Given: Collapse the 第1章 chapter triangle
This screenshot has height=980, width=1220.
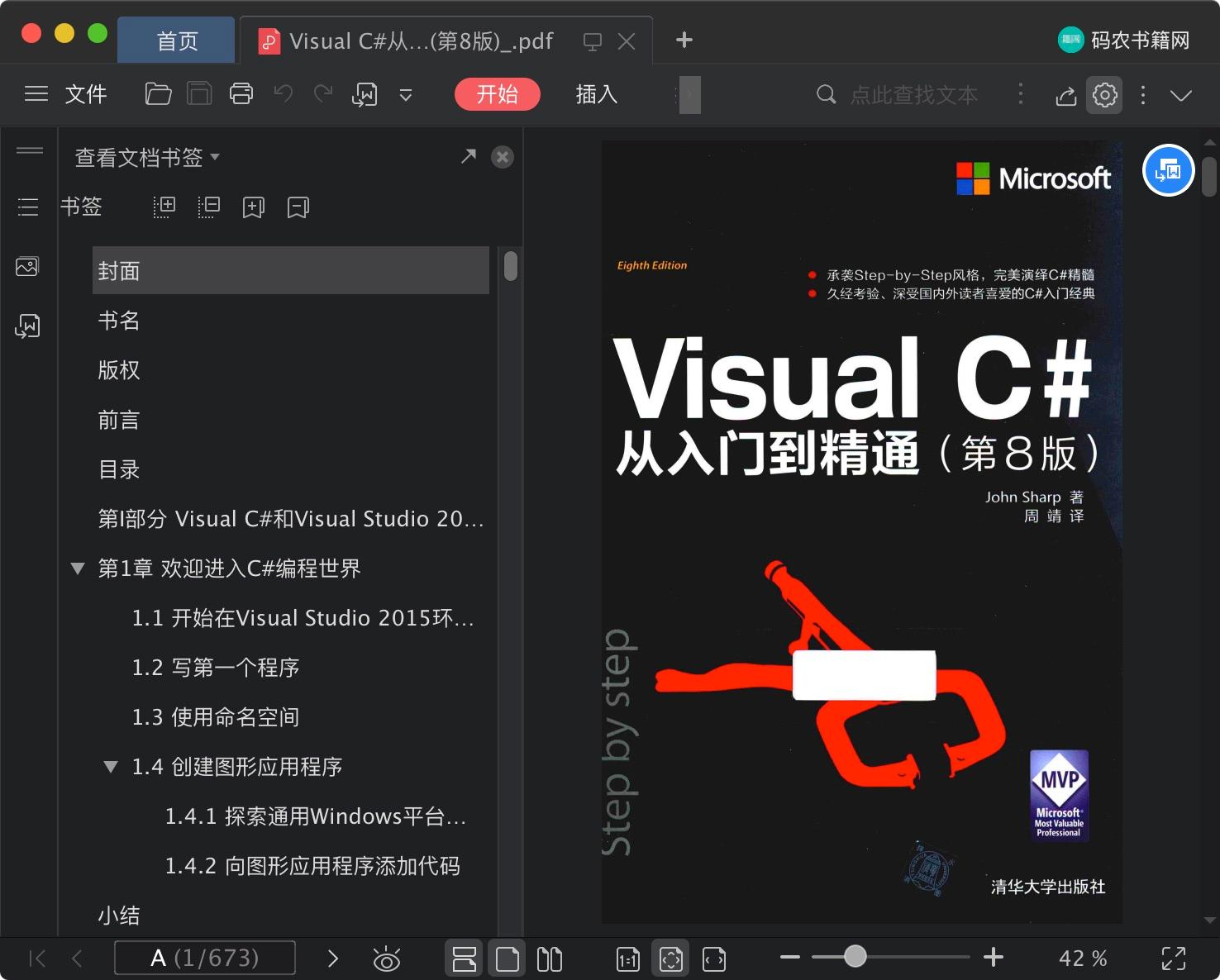Looking at the screenshot, I should coord(78,568).
